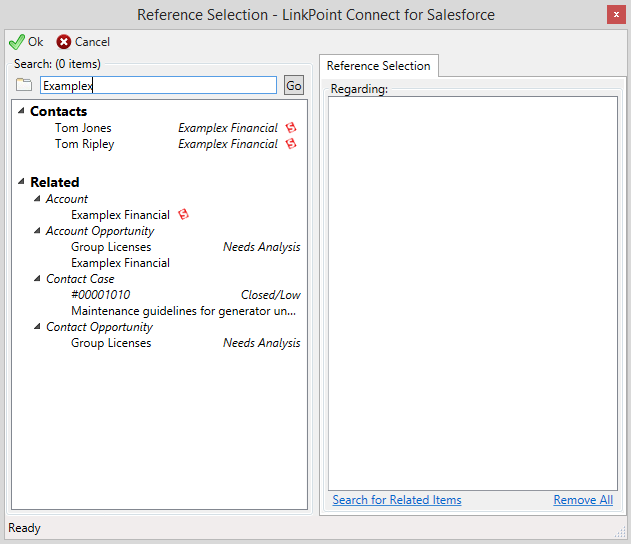Collapse the Account group
The width and height of the screenshot is (631, 544).
pyautogui.click(x=37, y=198)
